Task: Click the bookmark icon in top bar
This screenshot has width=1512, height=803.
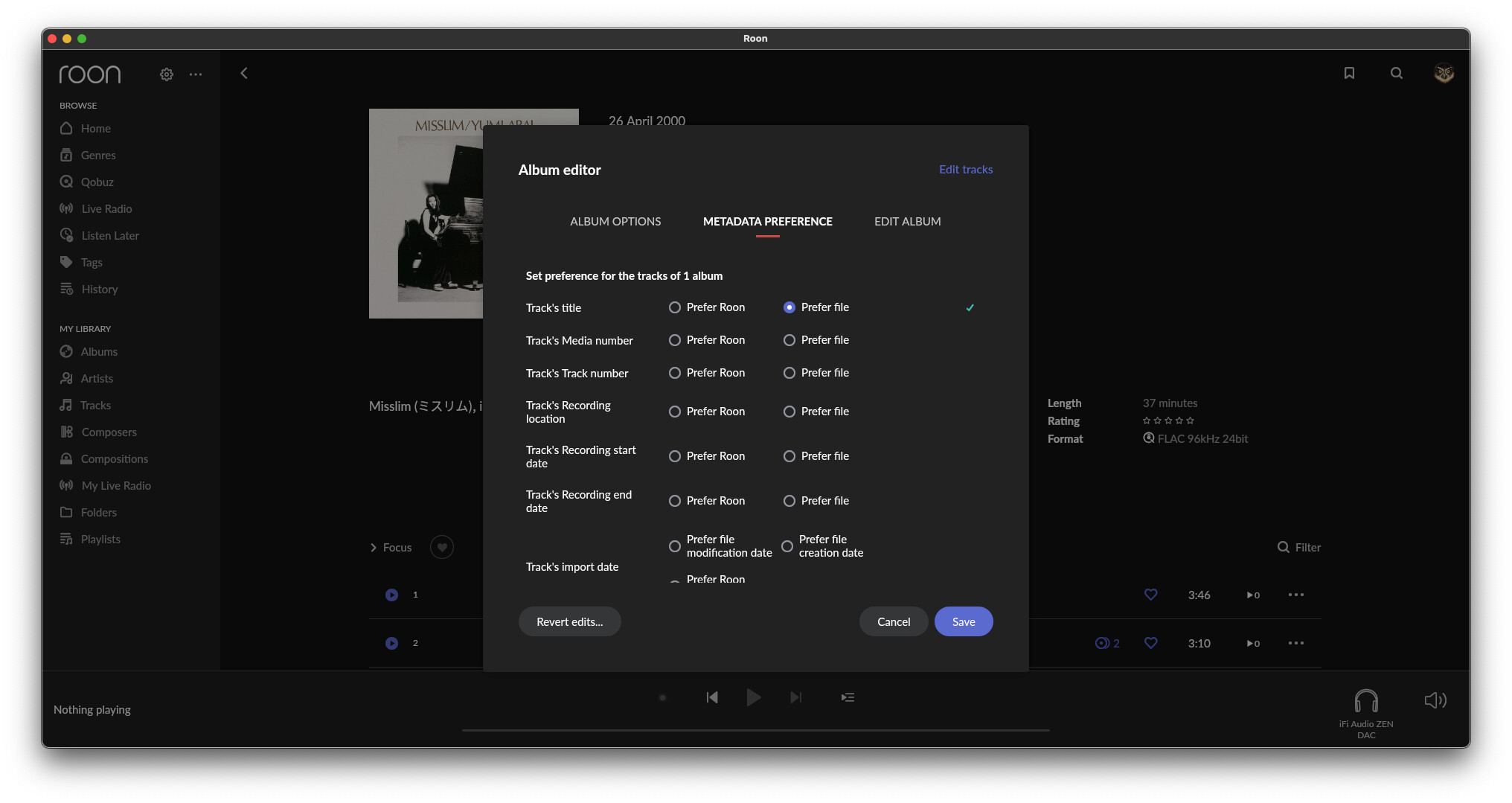Action: click(1349, 73)
